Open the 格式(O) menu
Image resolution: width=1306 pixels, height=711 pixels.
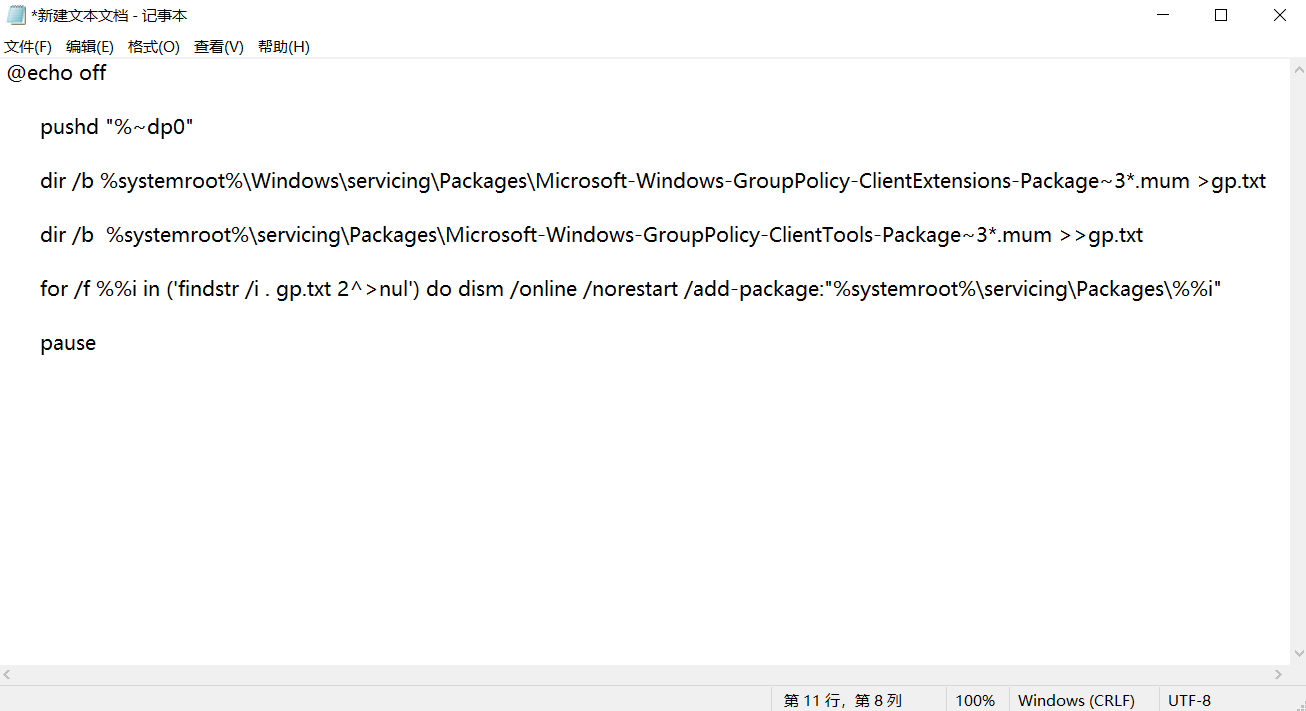click(153, 47)
